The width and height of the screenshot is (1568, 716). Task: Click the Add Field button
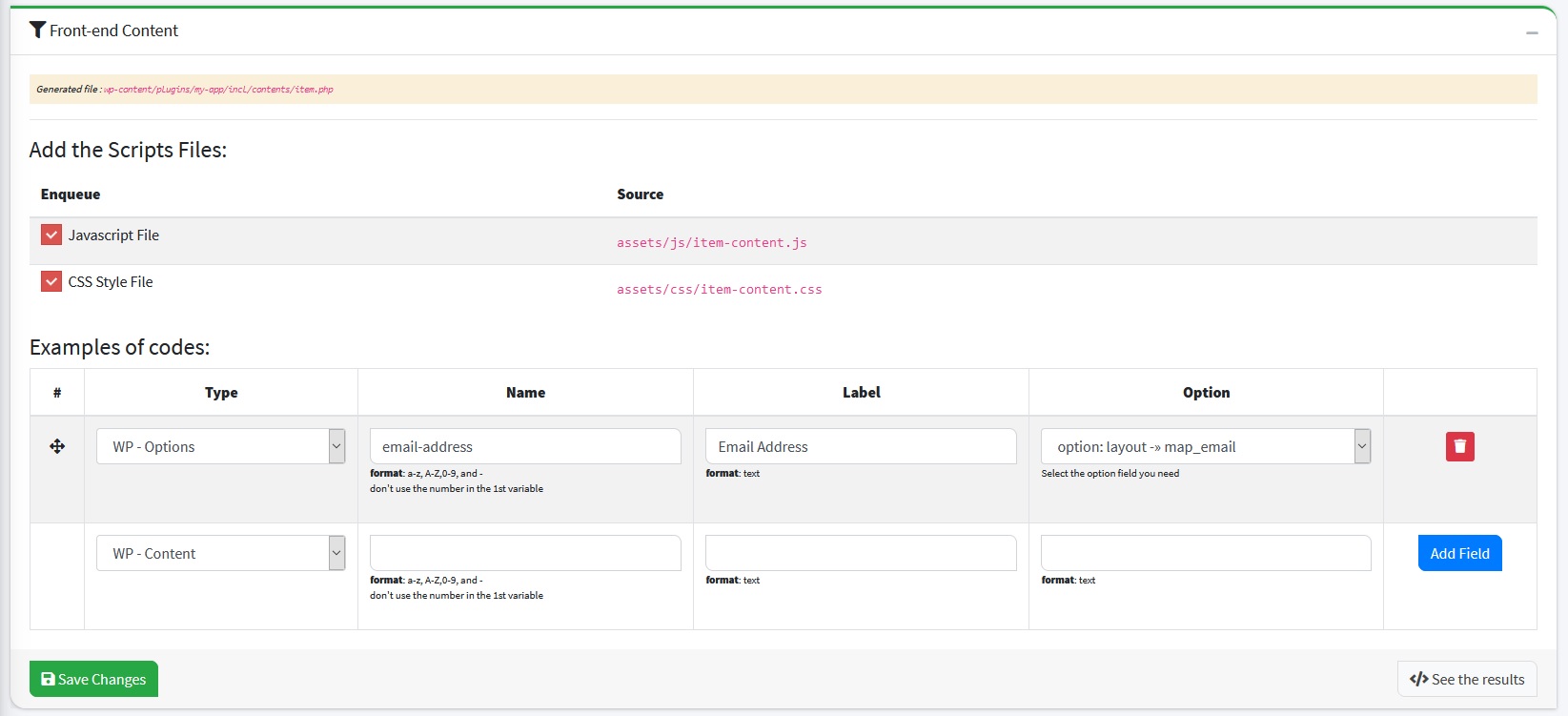tap(1459, 553)
